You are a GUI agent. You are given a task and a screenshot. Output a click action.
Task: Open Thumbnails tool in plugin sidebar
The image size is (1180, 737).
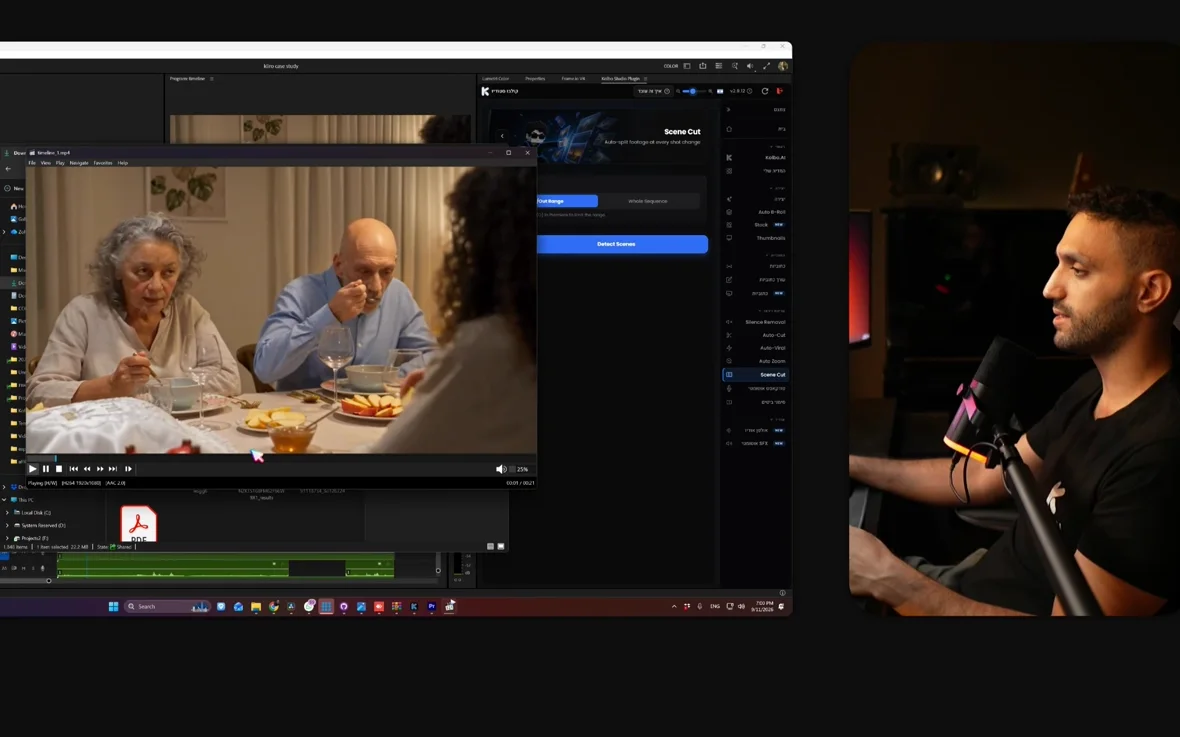tap(756, 238)
